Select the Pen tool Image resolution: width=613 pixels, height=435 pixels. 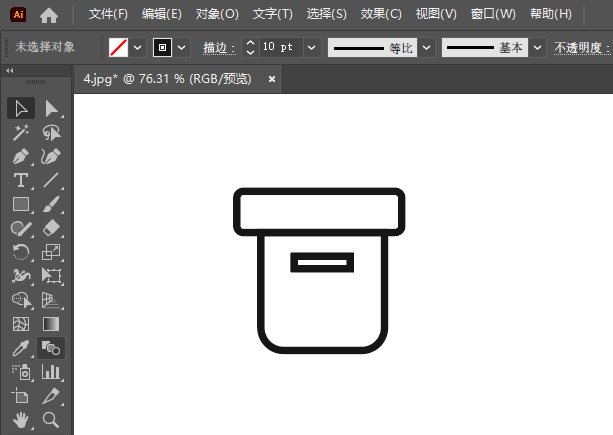[x=21, y=156]
